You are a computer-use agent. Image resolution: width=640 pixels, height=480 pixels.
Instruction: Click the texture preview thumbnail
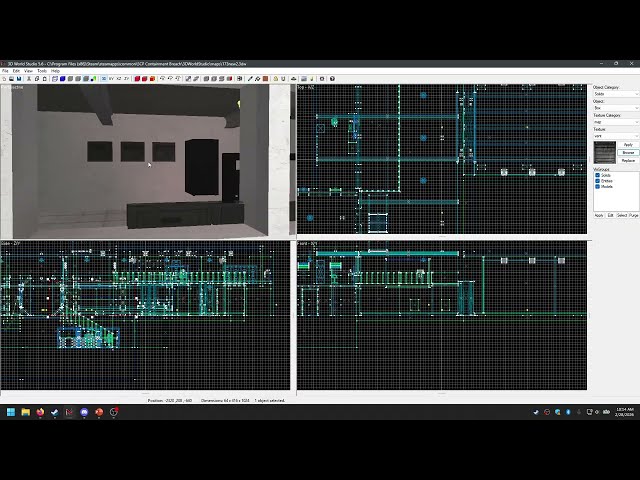604,152
